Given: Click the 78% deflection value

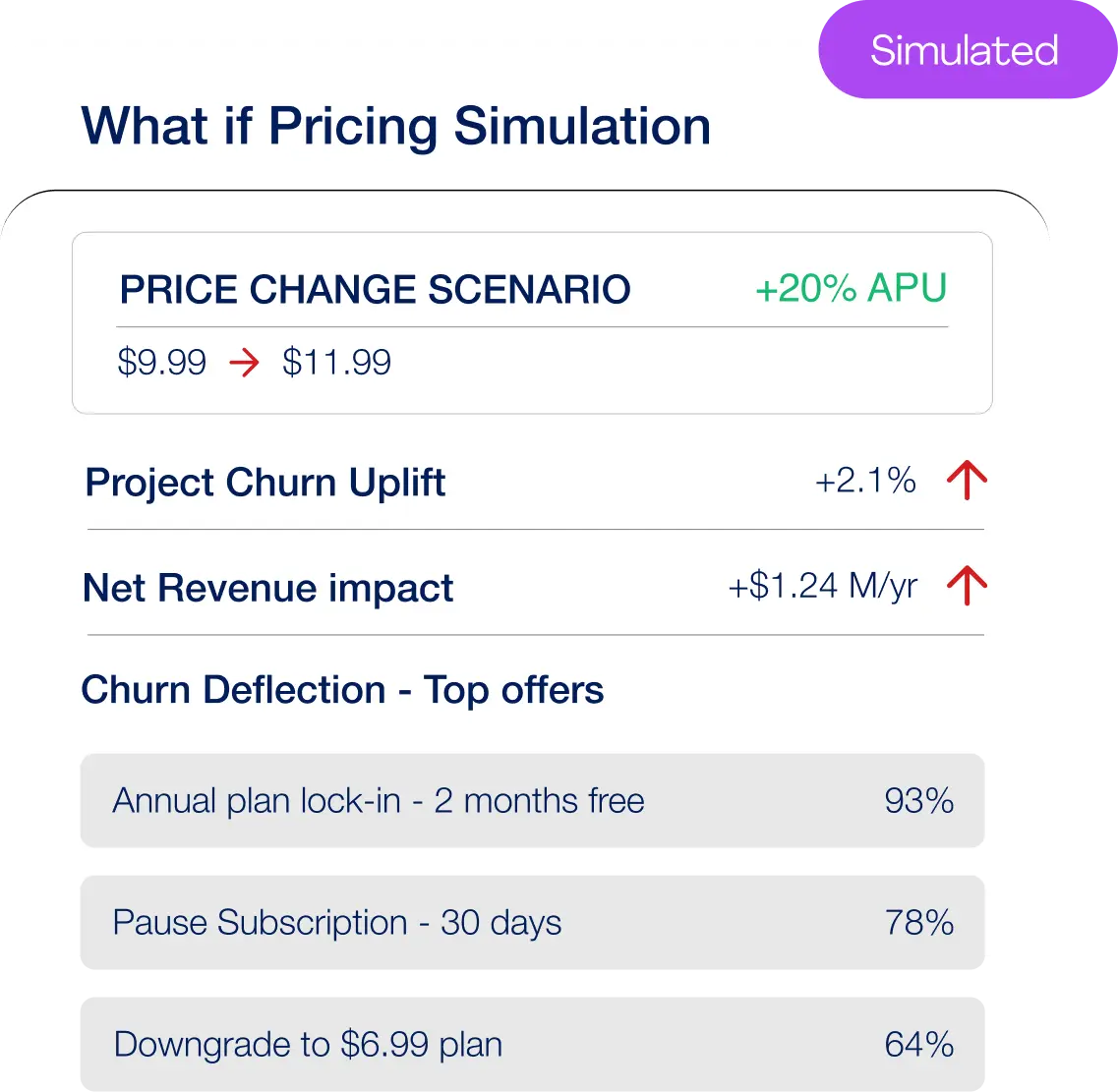Looking at the screenshot, I should point(919,923).
